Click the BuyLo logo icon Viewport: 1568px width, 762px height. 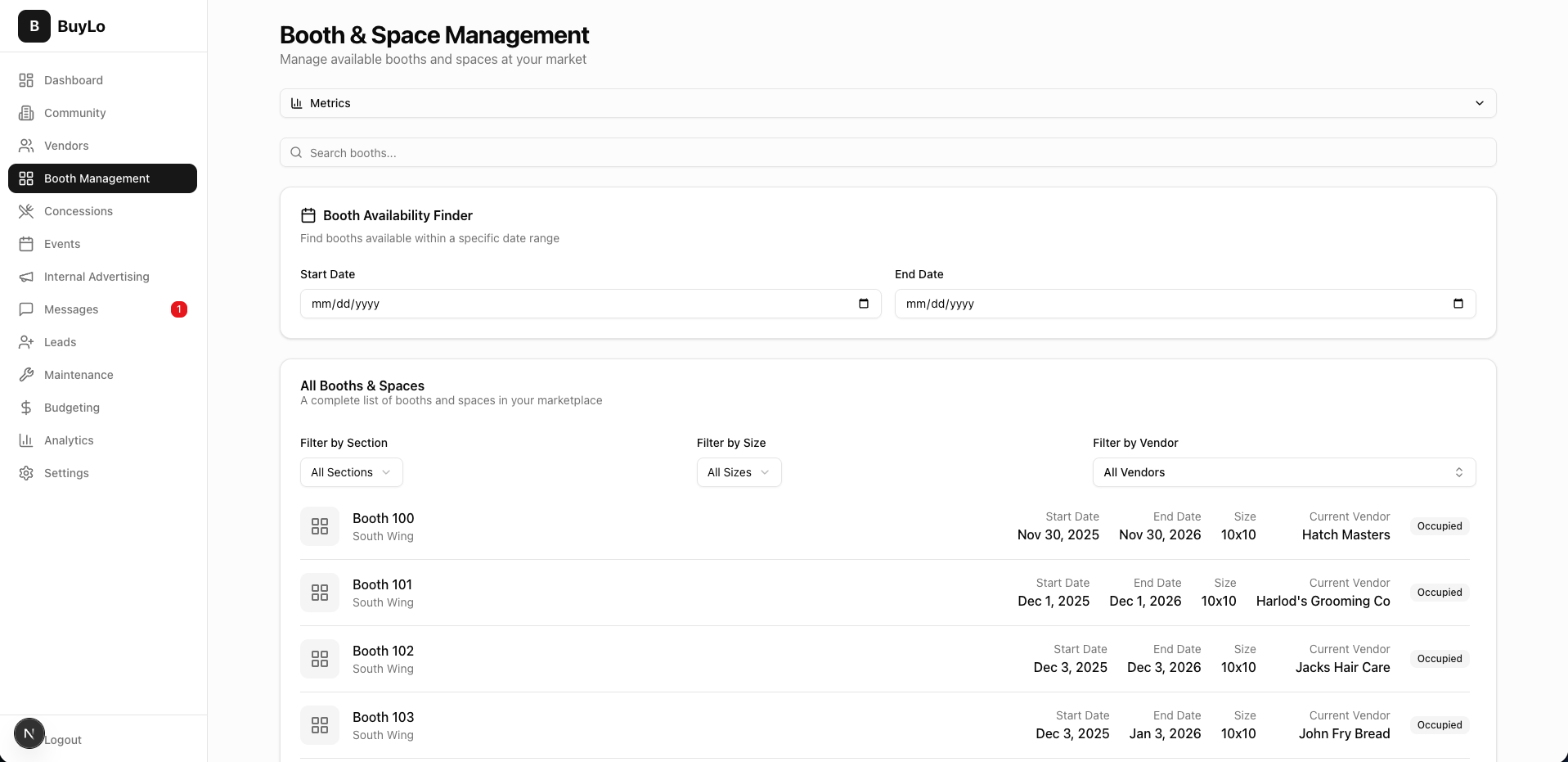click(x=34, y=26)
